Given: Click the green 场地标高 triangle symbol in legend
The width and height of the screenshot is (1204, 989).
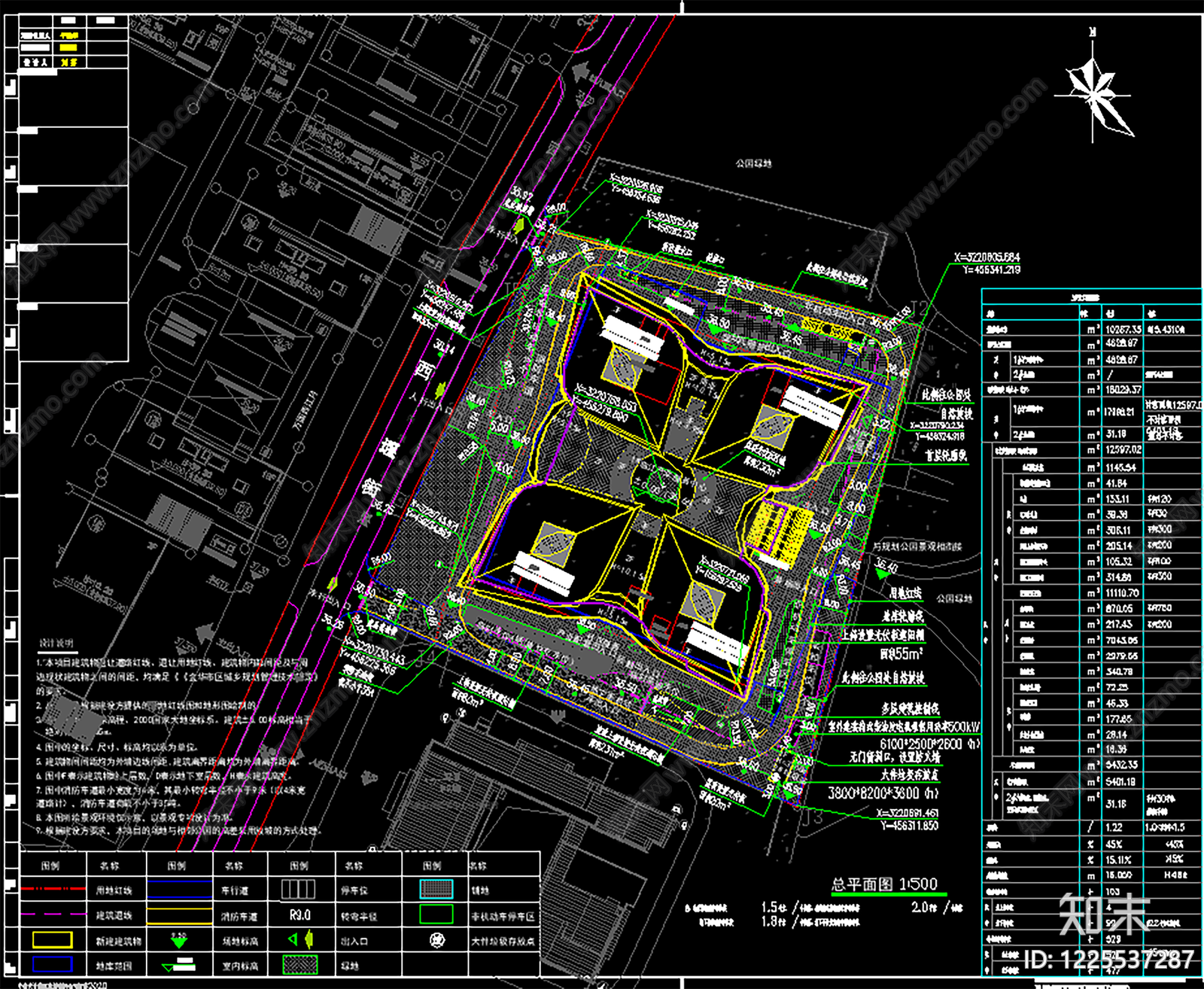Looking at the screenshot, I should pyautogui.click(x=179, y=939).
